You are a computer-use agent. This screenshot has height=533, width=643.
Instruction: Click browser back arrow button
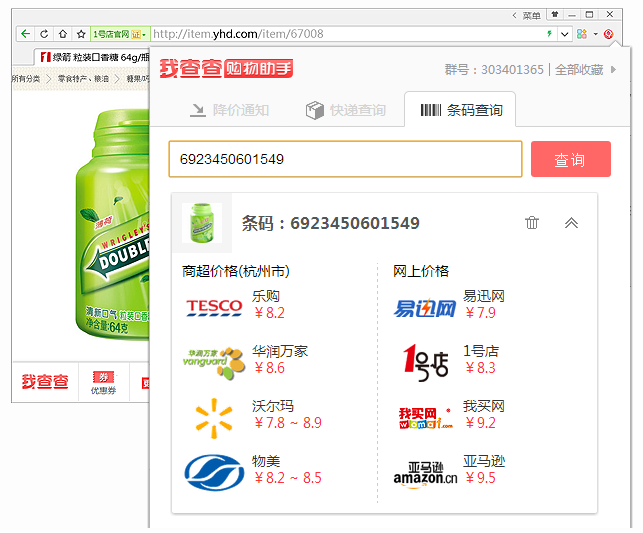pos(25,34)
